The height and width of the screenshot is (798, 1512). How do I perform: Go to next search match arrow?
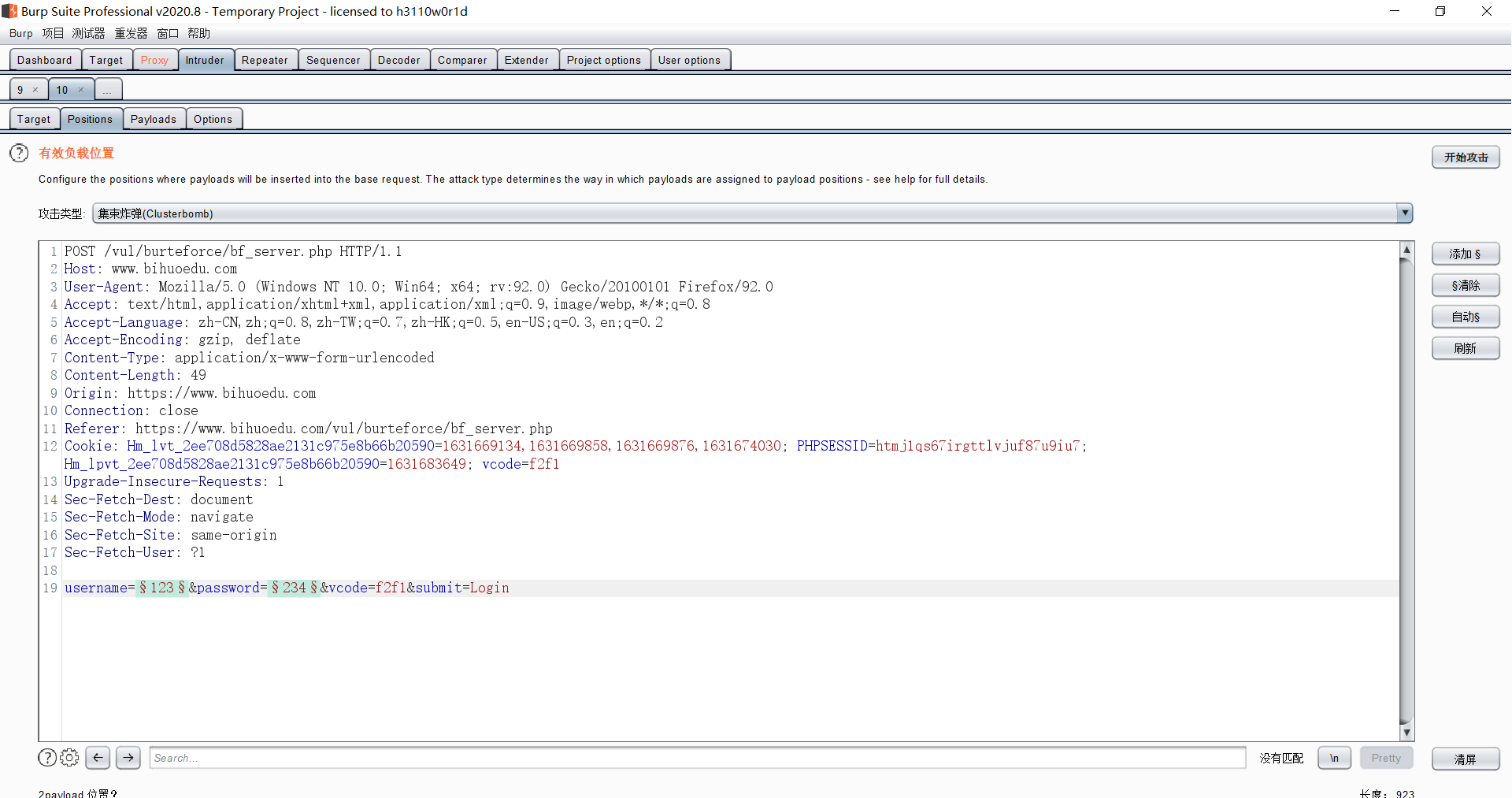(x=128, y=758)
